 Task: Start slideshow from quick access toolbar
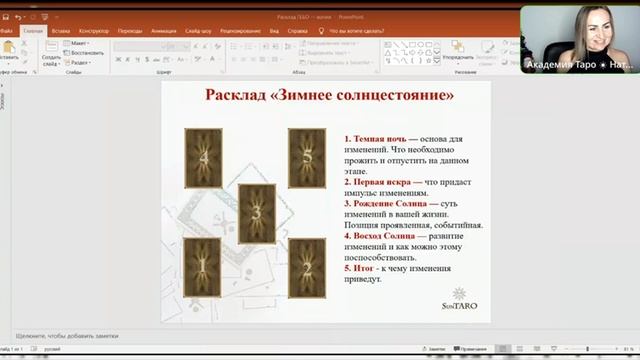pos(44,17)
